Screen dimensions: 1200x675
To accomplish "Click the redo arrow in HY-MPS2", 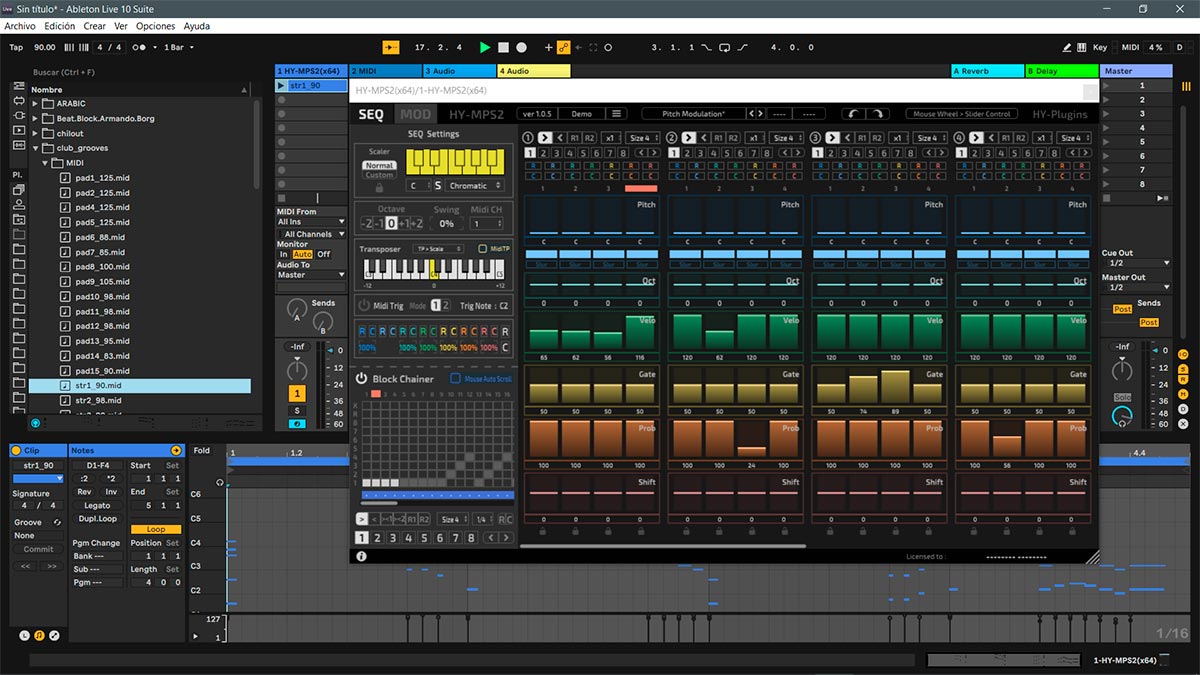I will pos(876,114).
